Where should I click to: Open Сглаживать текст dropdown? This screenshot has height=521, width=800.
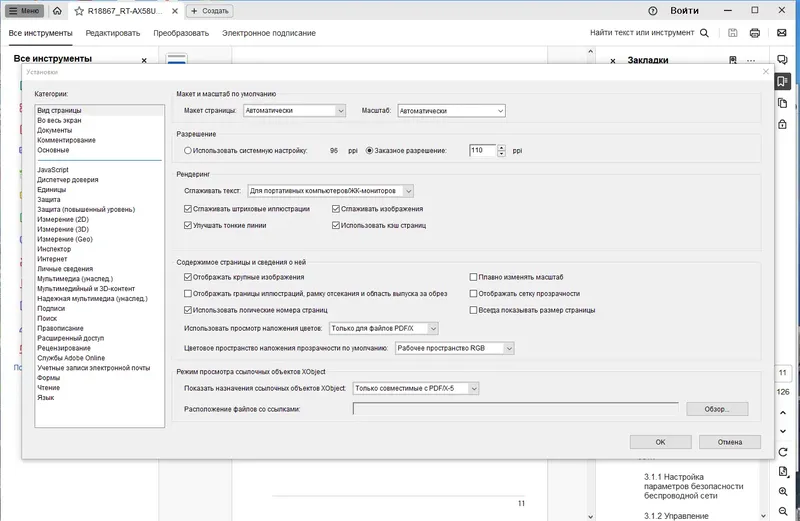point(331,191)
